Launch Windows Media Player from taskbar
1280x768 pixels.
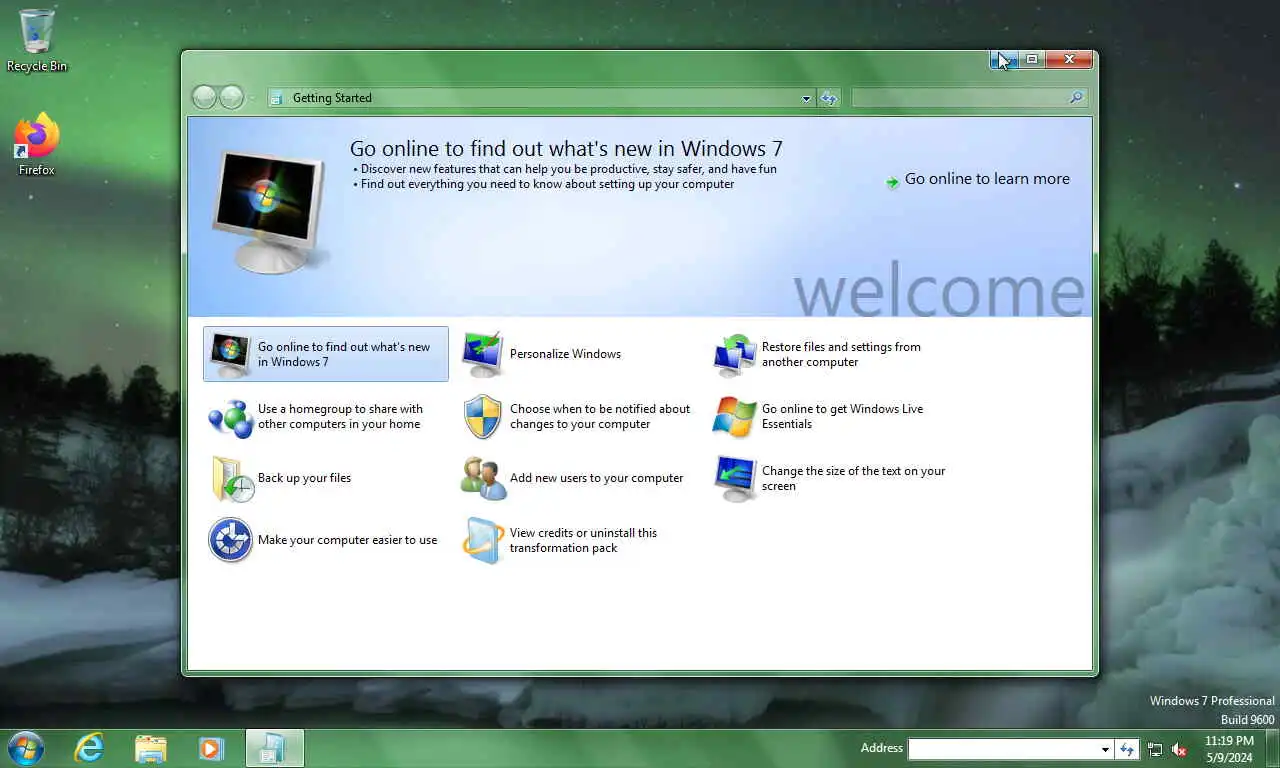click(210, 748)
